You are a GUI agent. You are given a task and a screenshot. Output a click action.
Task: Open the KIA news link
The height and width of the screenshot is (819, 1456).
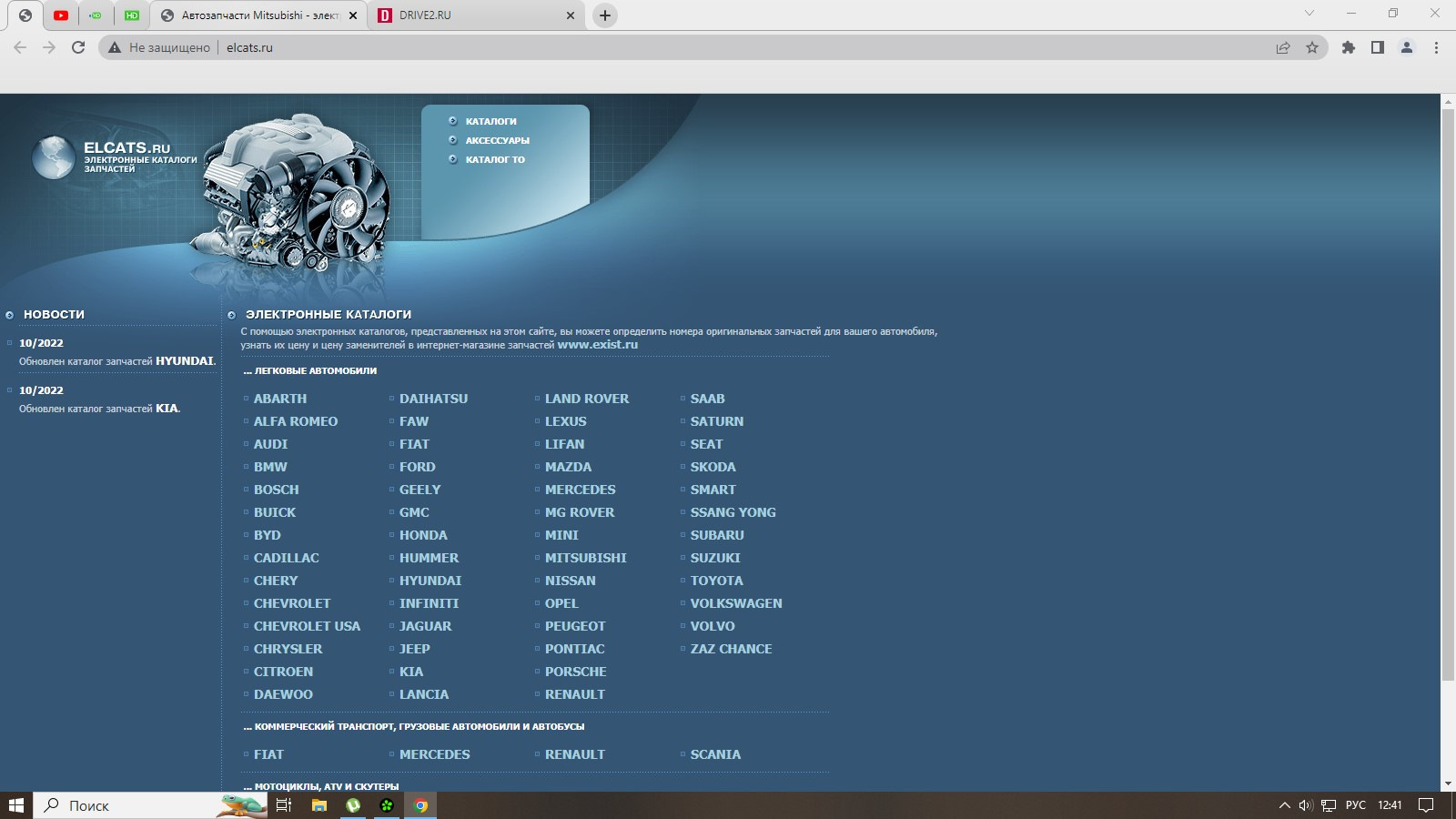tap(167, 409)
